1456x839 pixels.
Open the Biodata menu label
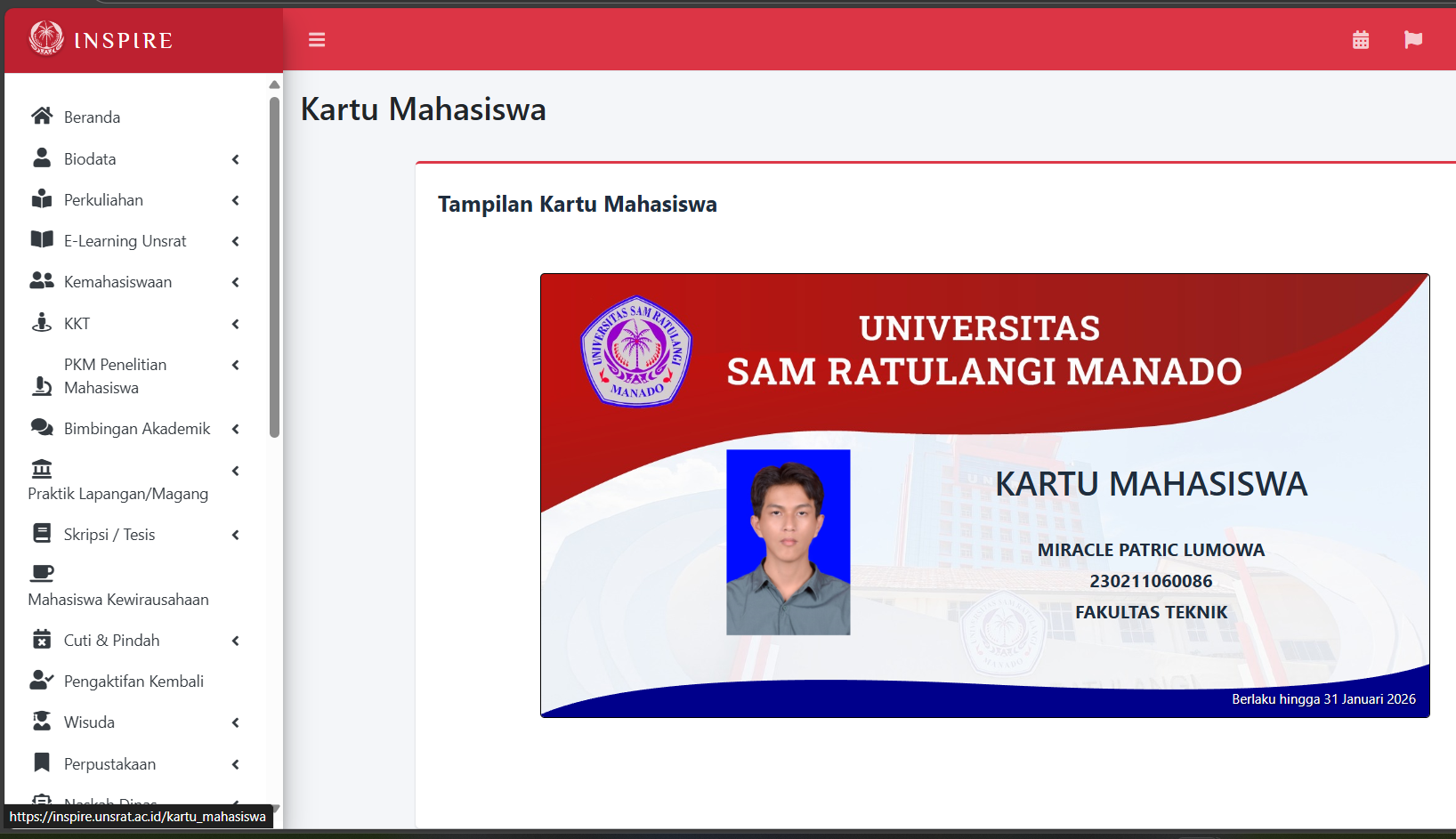pyautogui.click(x=90, y=159)
